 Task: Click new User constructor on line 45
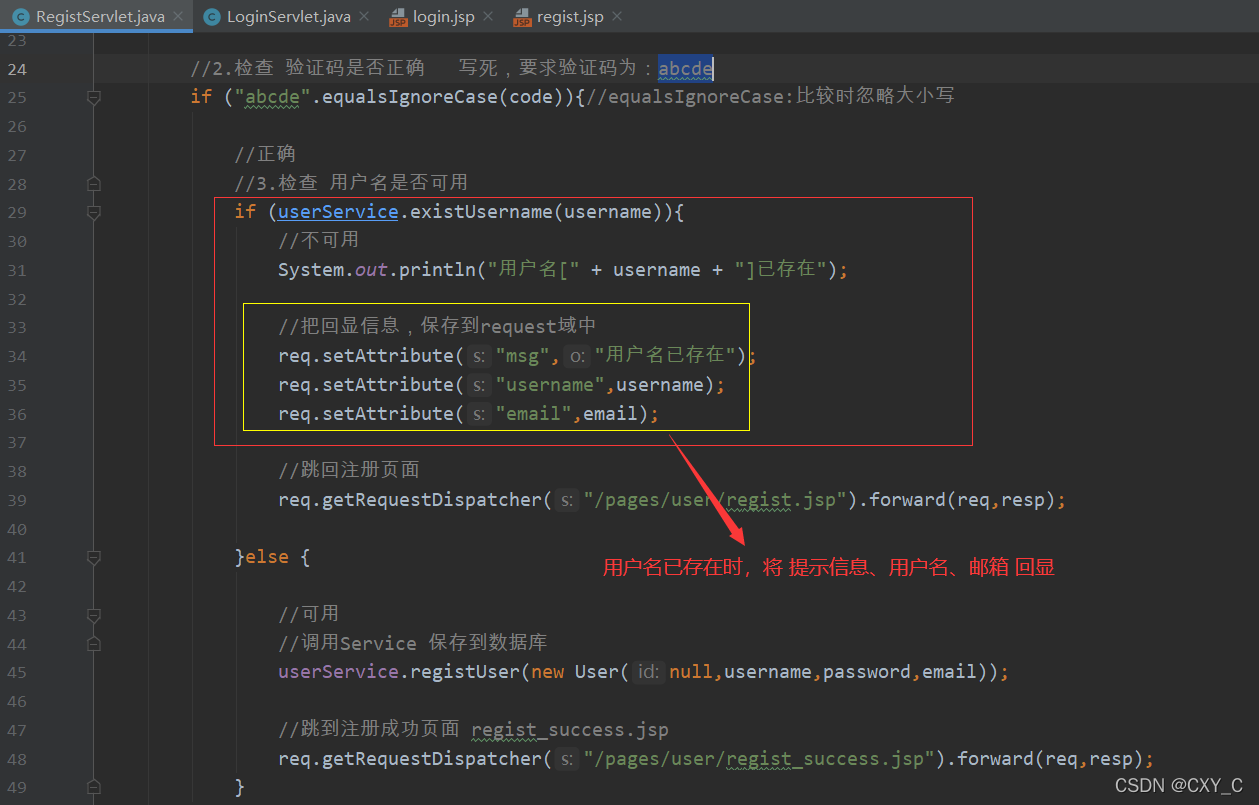pyautogui.click(x=576, y=672)
